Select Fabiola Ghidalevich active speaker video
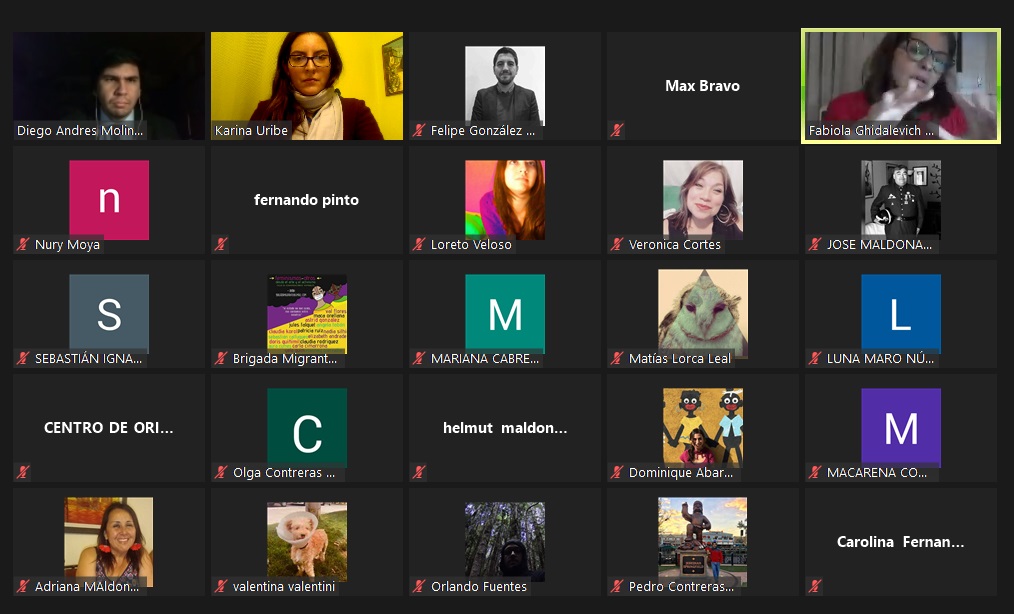The width and height of the screenshot is (1014, 614). tap(901, 86)
